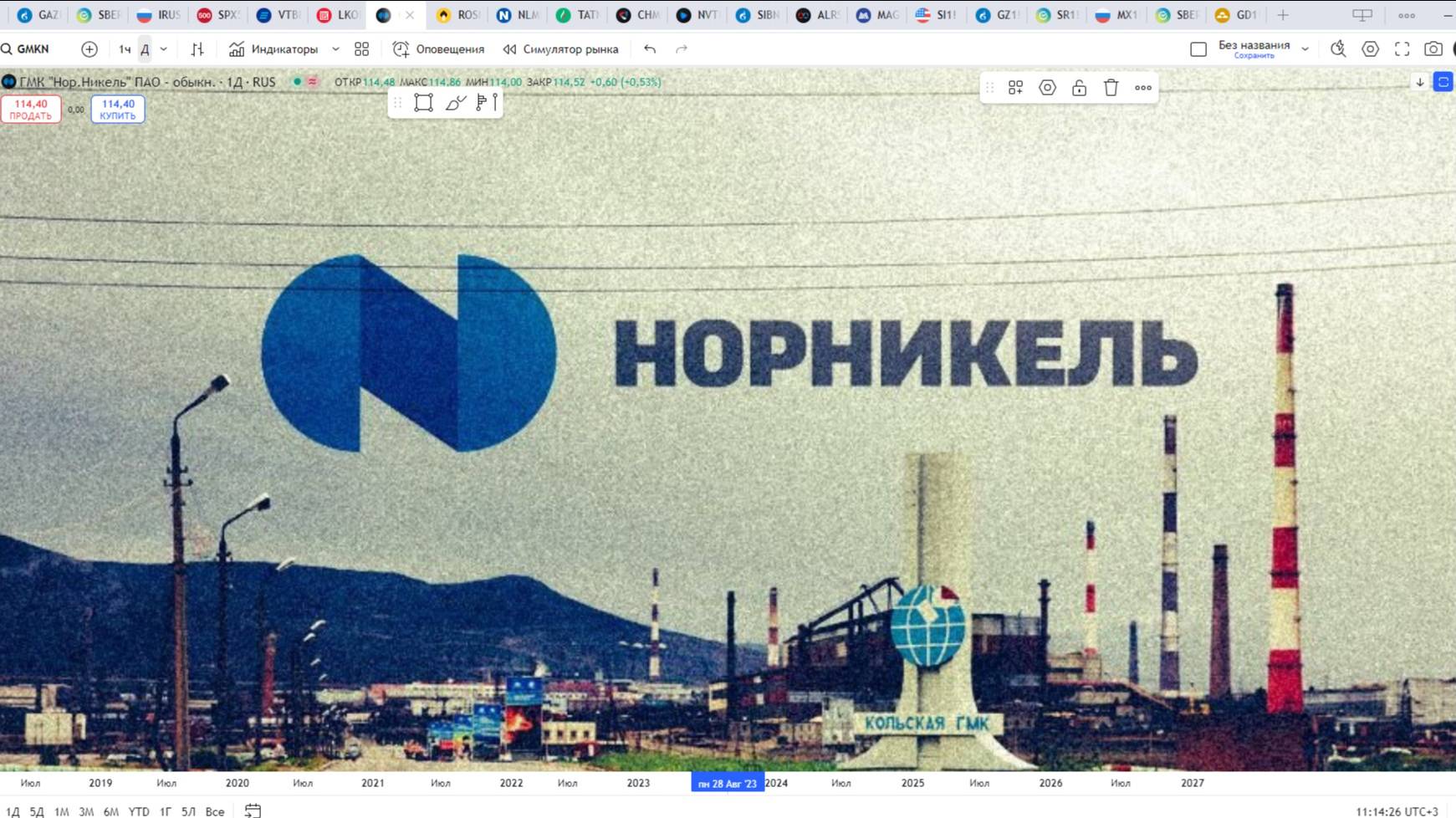Open more options in object toolbar
Viewport: 1456px width, 818px height.
pos(1143,88)
